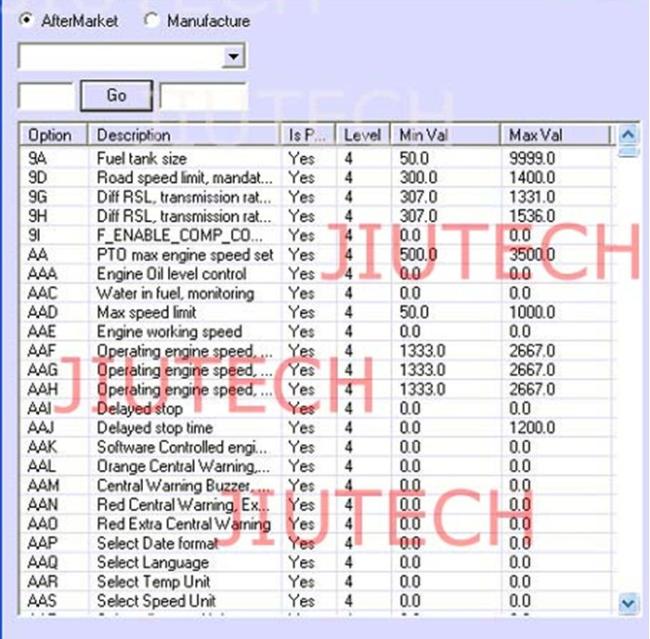Click the Min Val column header
The height and width of the screenshot is (639, 650).
pos(444,135)
